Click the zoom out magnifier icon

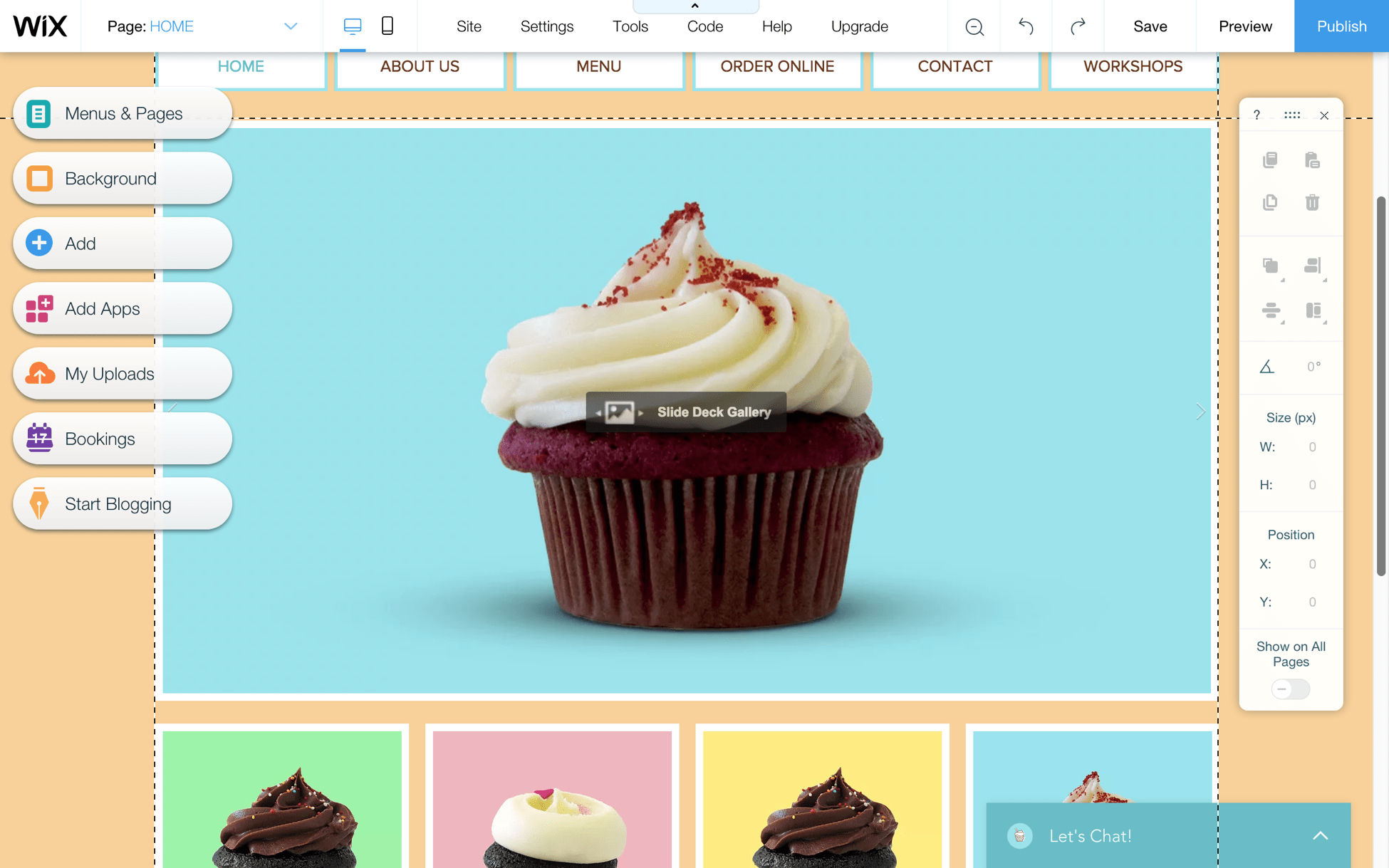[x=974, y=27]
